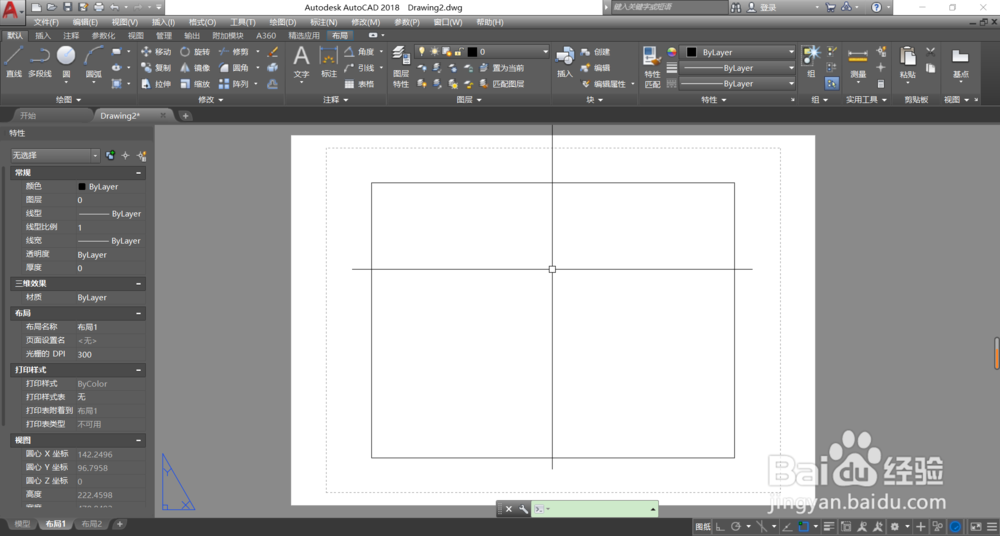Click the black layer color swatch

[x=472, y=52]
